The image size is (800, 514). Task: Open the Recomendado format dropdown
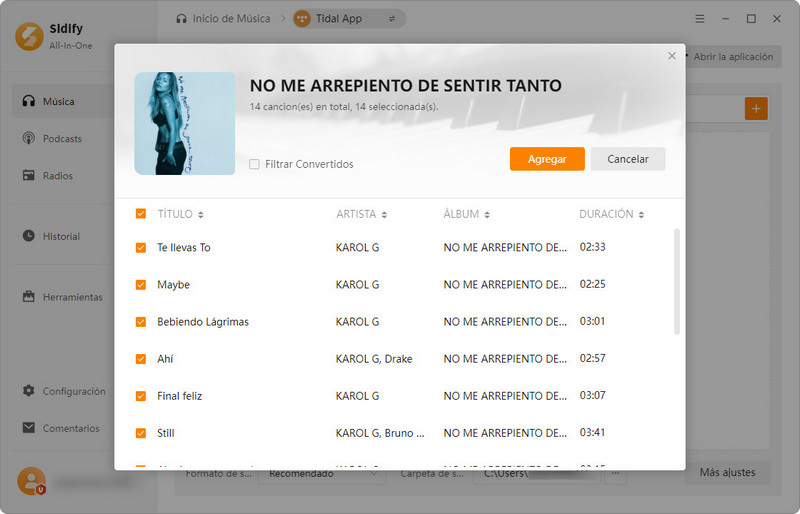pos(322,474)
